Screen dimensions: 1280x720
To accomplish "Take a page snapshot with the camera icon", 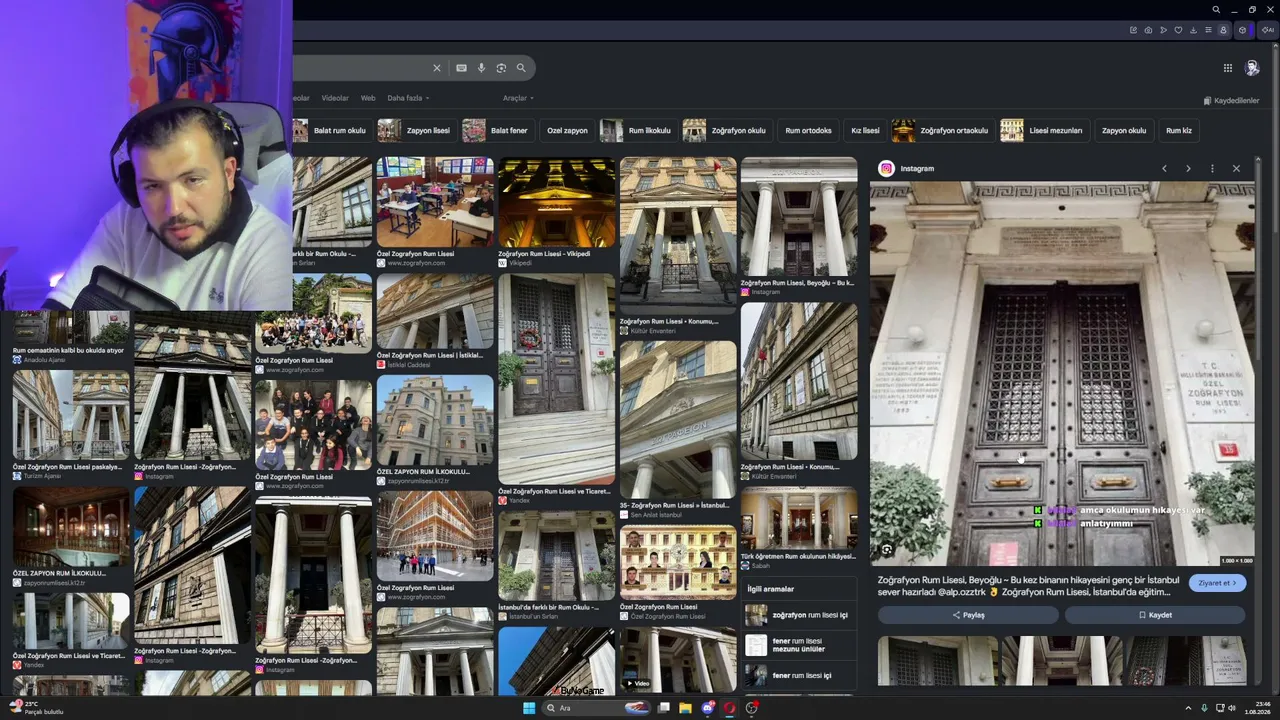I will point(1148,30).
